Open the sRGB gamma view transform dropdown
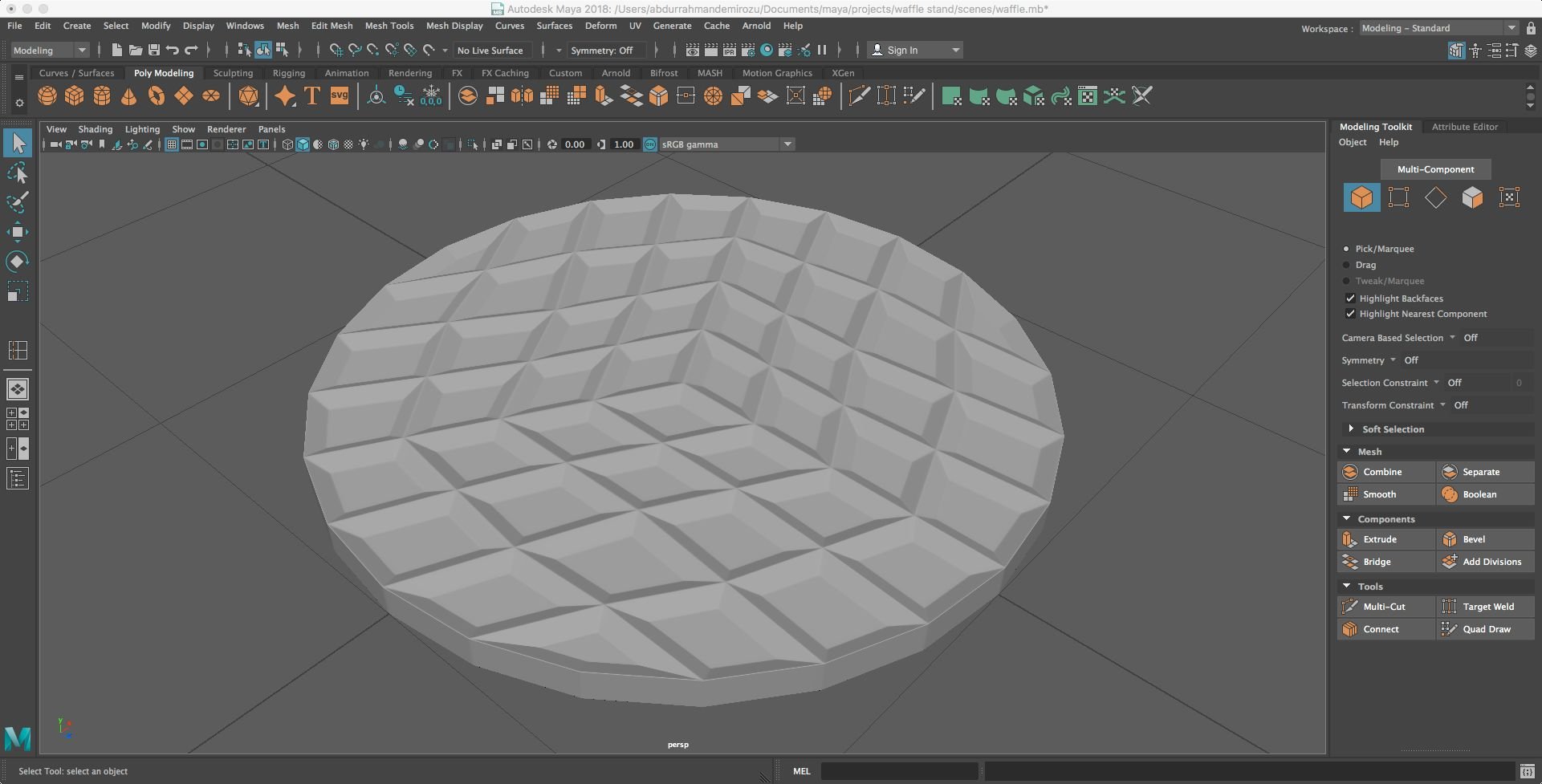 tap(726, 144)
